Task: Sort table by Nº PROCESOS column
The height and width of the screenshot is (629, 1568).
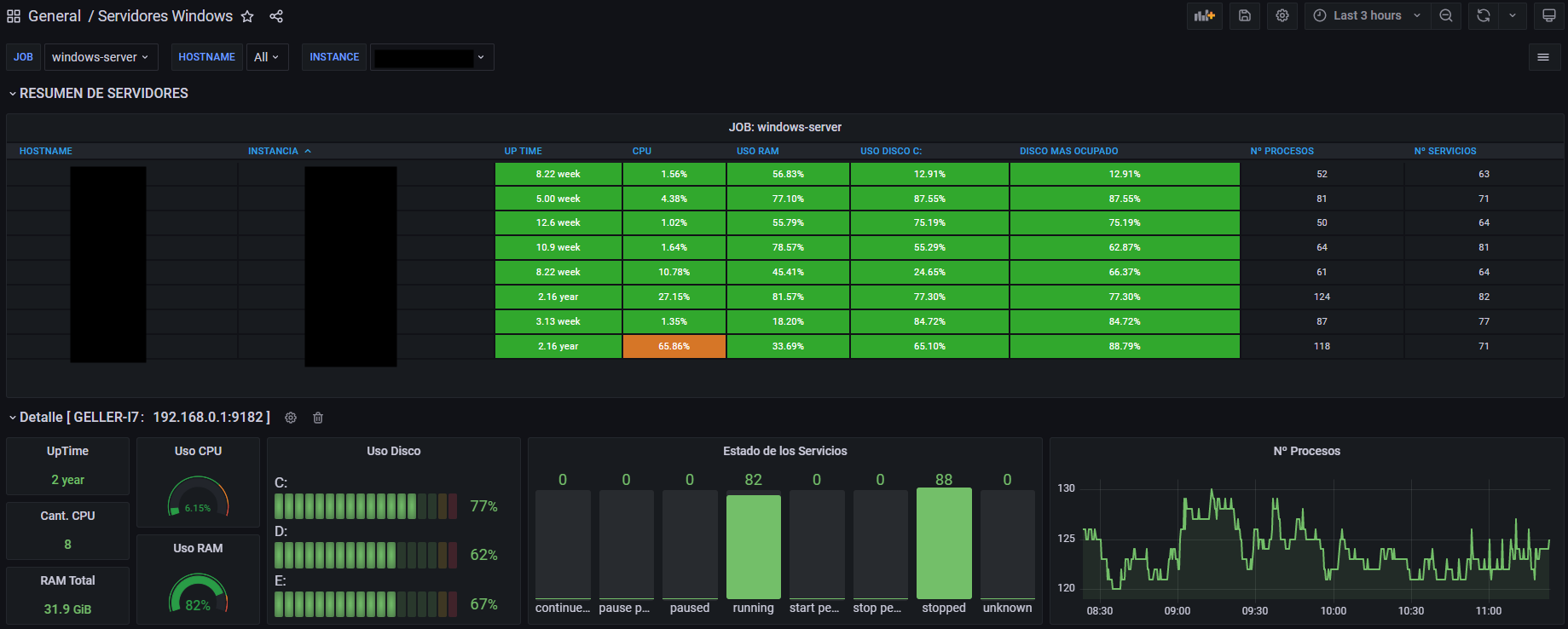Action: click(1282, 151)
